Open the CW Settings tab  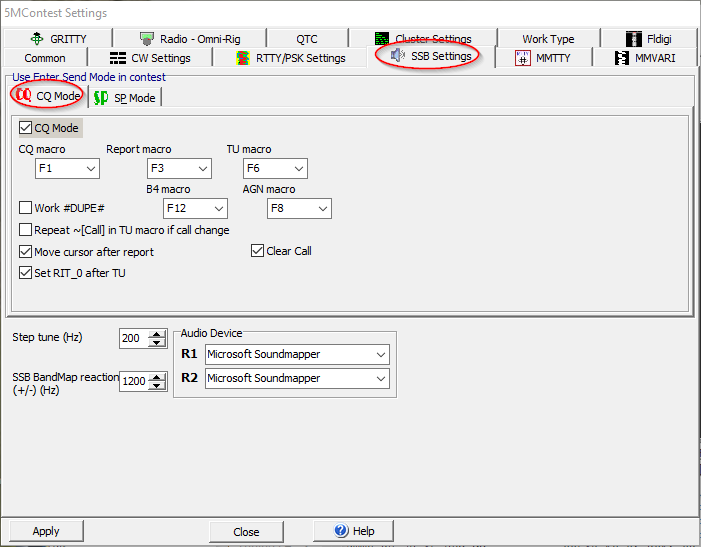pyautogui.click(x=150, y=58)
